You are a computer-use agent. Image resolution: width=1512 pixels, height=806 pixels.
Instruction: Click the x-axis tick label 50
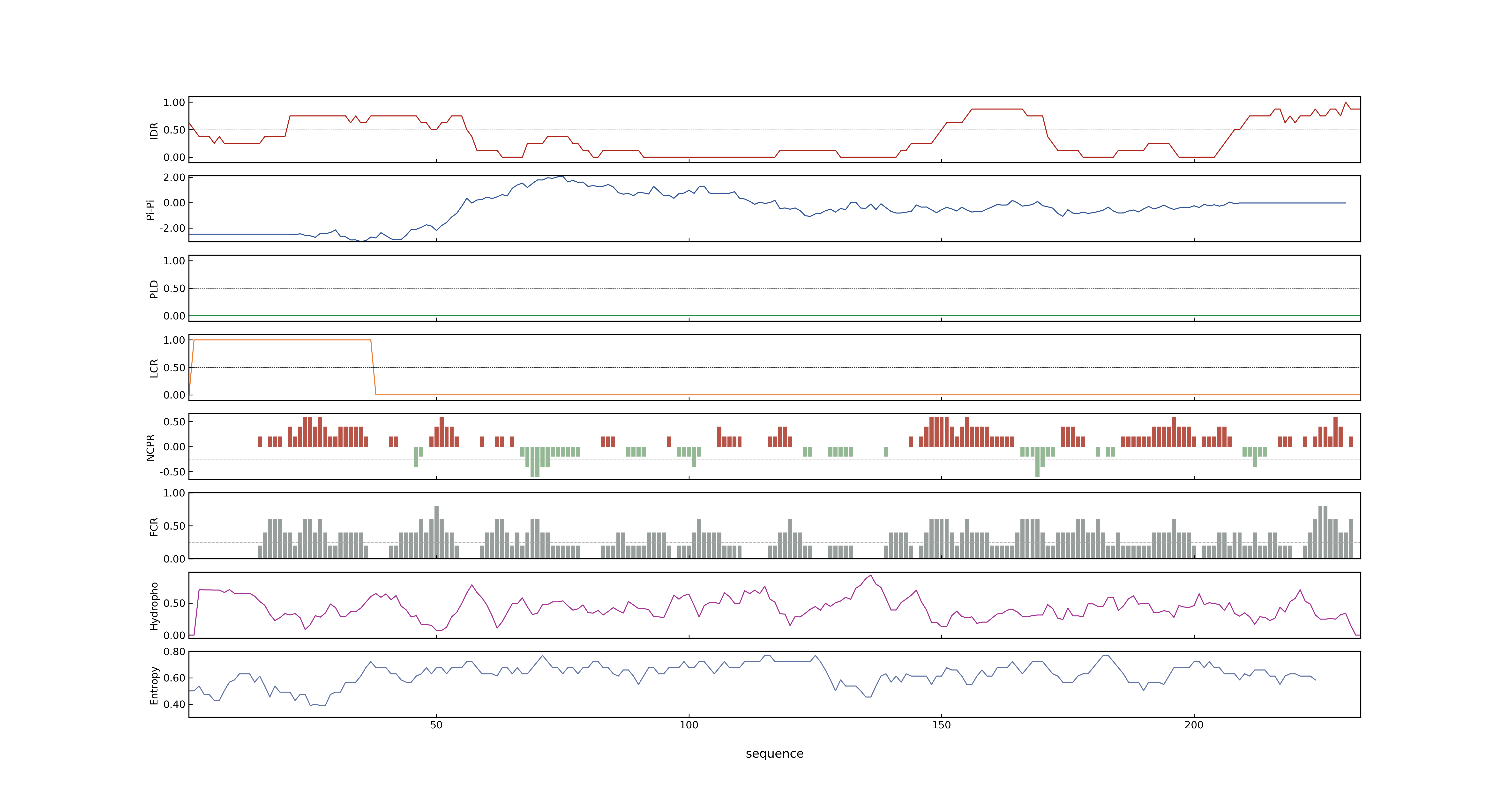pyautogui.click(x=436, y=725)
